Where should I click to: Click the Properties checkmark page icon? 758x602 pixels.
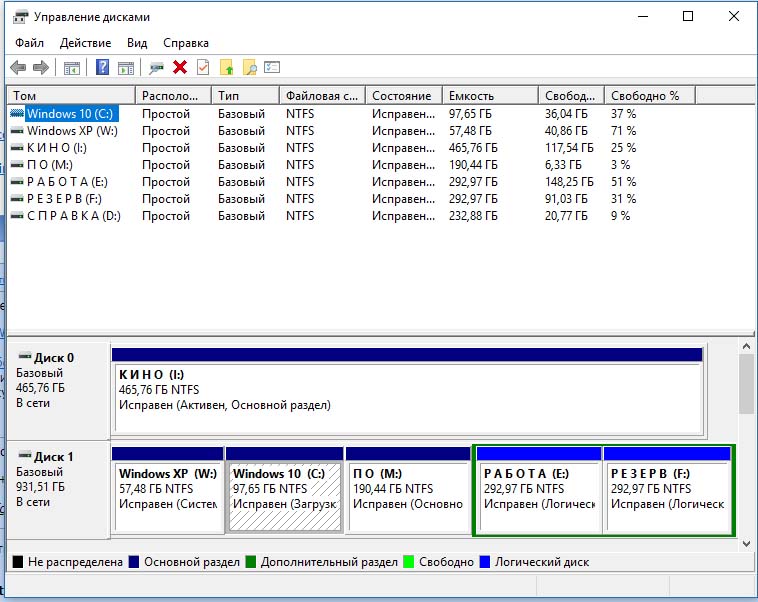203,68
